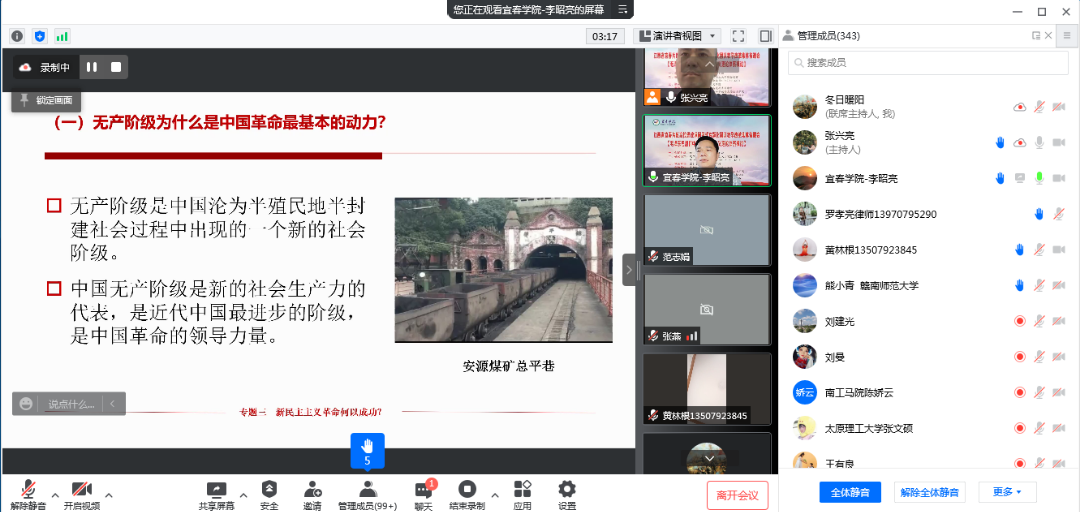Pause the cloud recording
Screen dimensions: 1080x512
tap(92, 67)
